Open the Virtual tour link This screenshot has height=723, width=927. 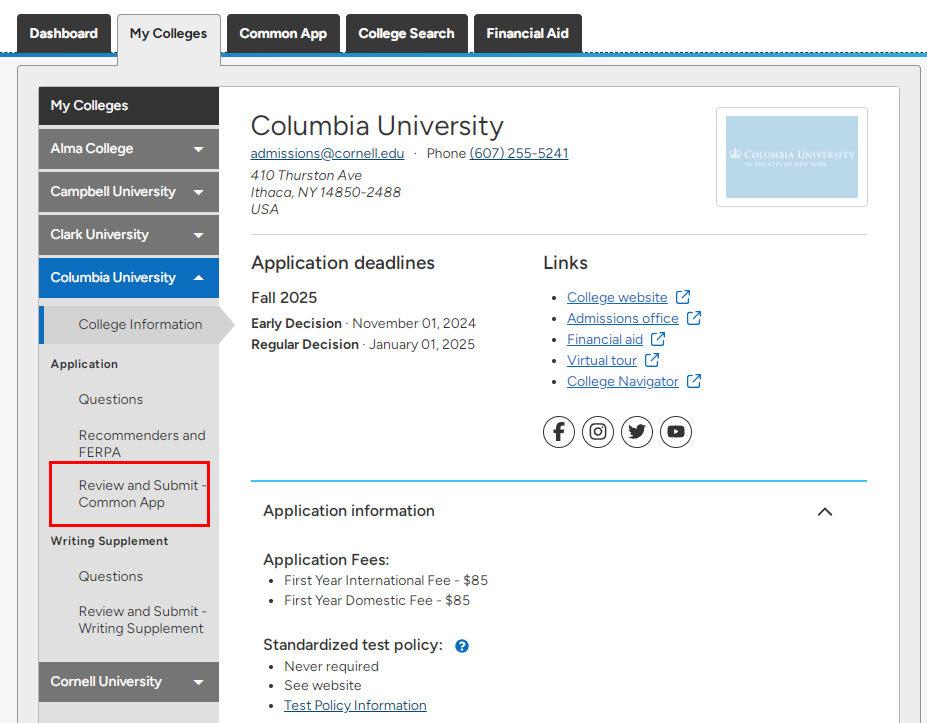(x=602, y=361)
